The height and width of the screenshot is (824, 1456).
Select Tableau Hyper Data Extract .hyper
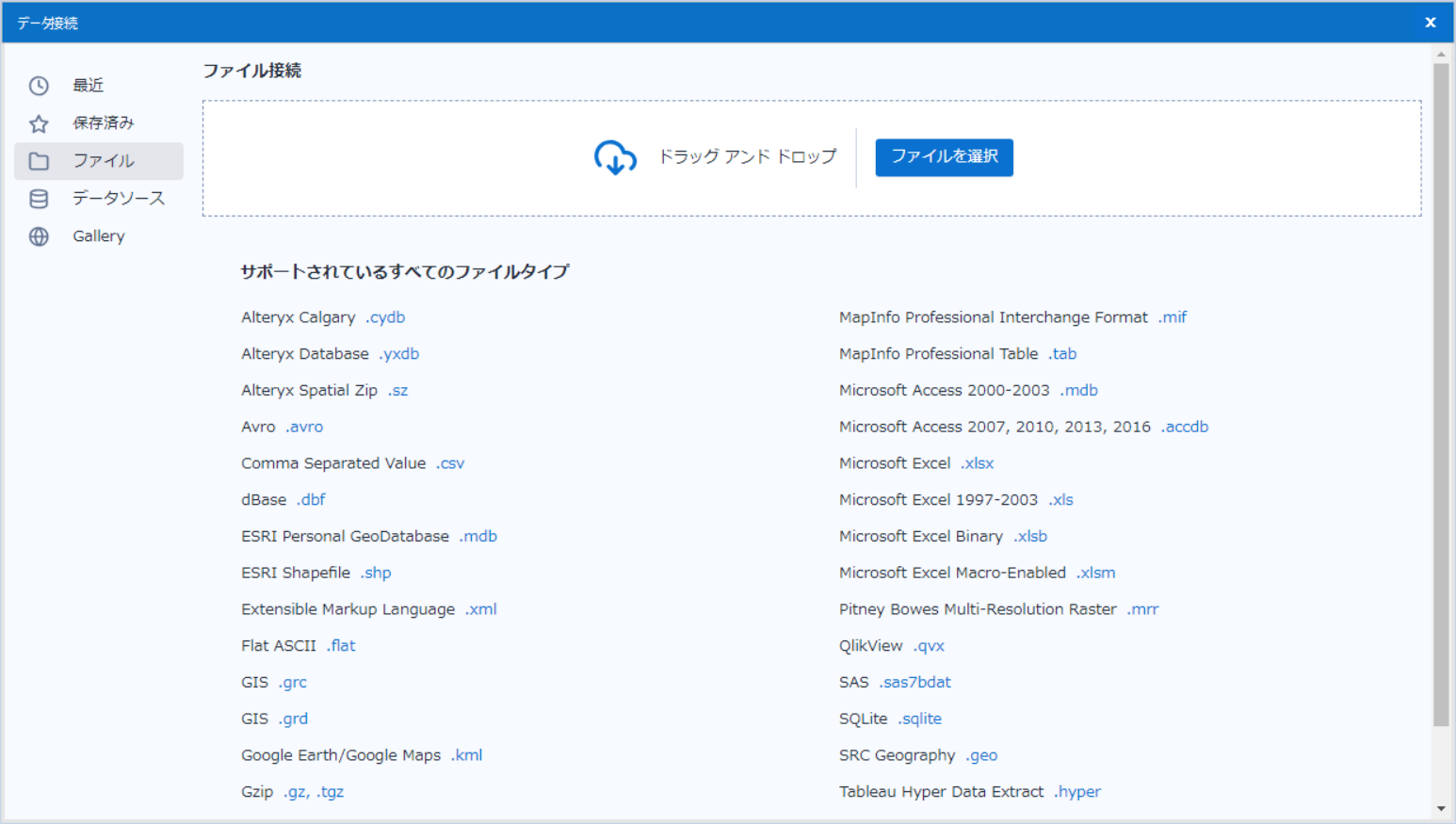pos(970,792)
